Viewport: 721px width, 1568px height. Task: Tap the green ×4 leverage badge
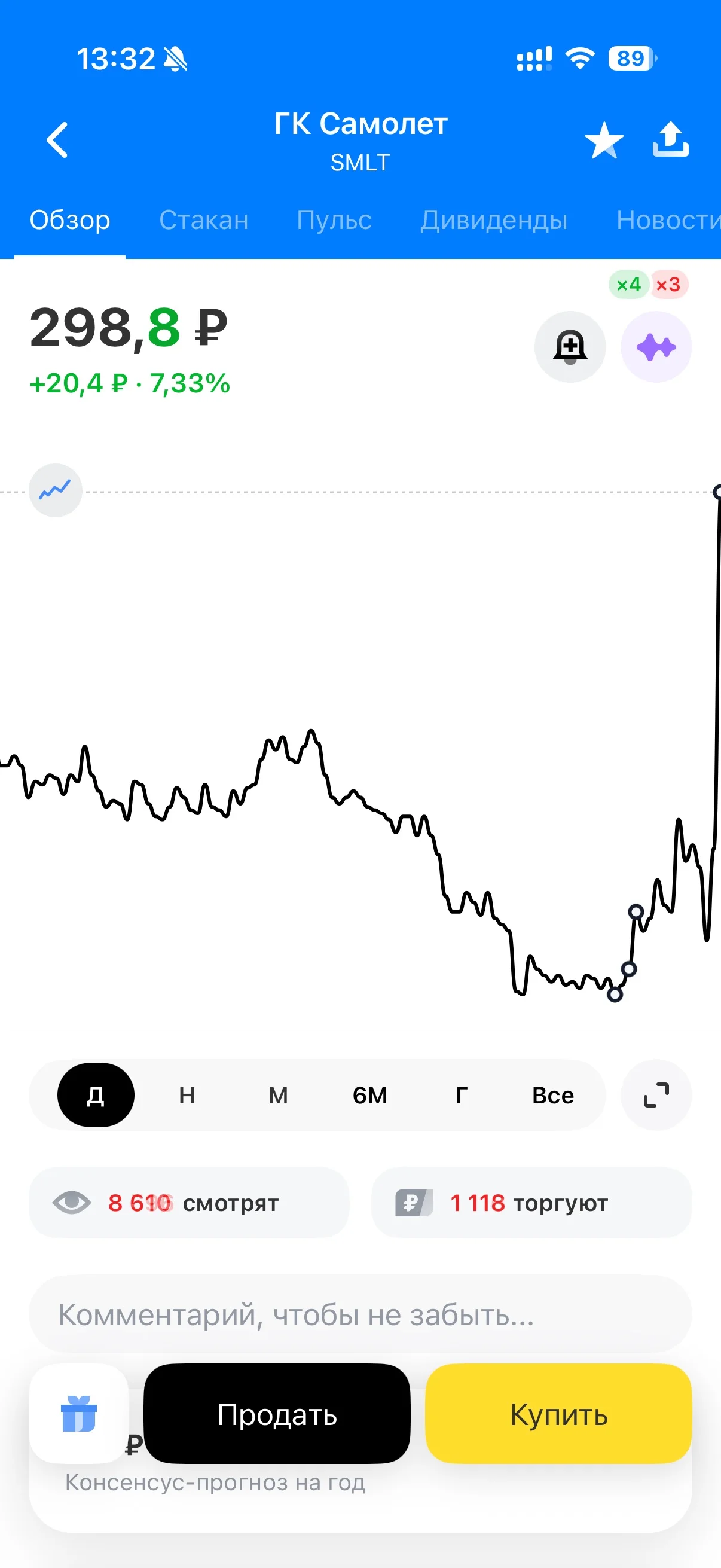(628, 284)
